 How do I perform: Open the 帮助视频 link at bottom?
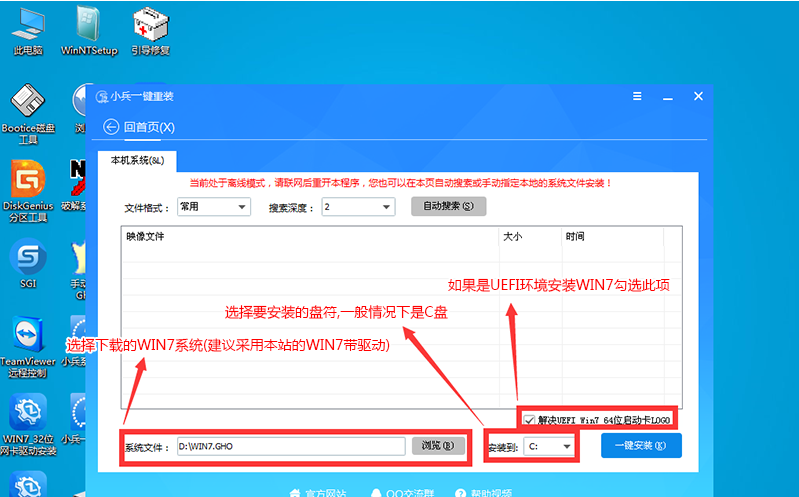[484, 493]
